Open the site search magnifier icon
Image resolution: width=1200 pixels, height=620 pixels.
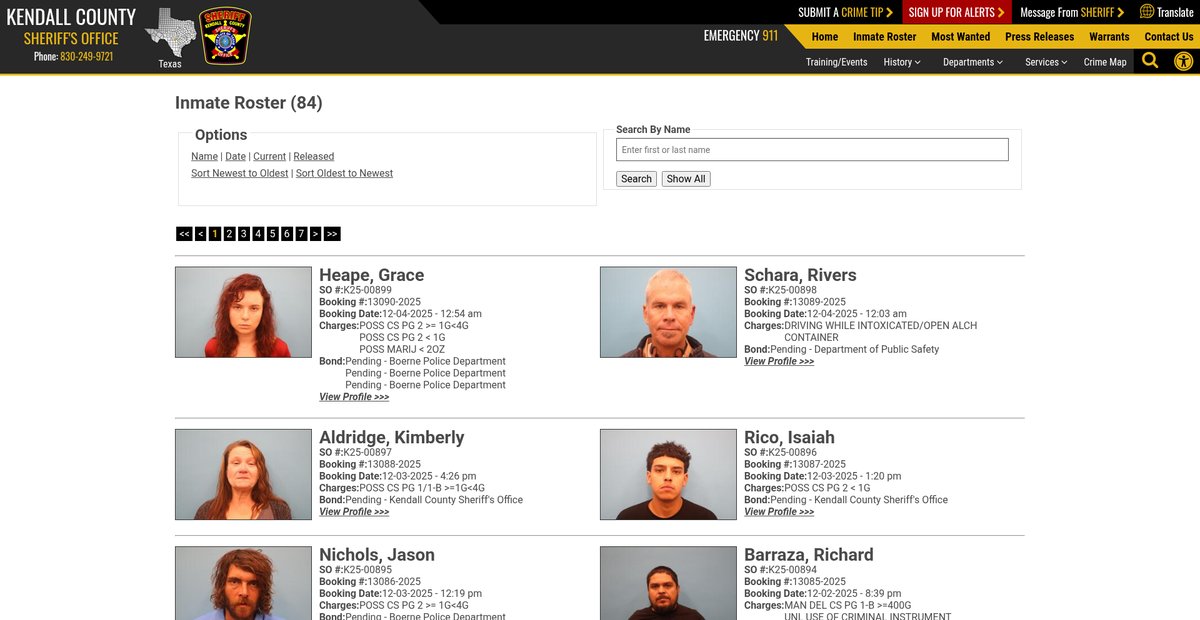pyautogui.click(x=1150, y=61)
